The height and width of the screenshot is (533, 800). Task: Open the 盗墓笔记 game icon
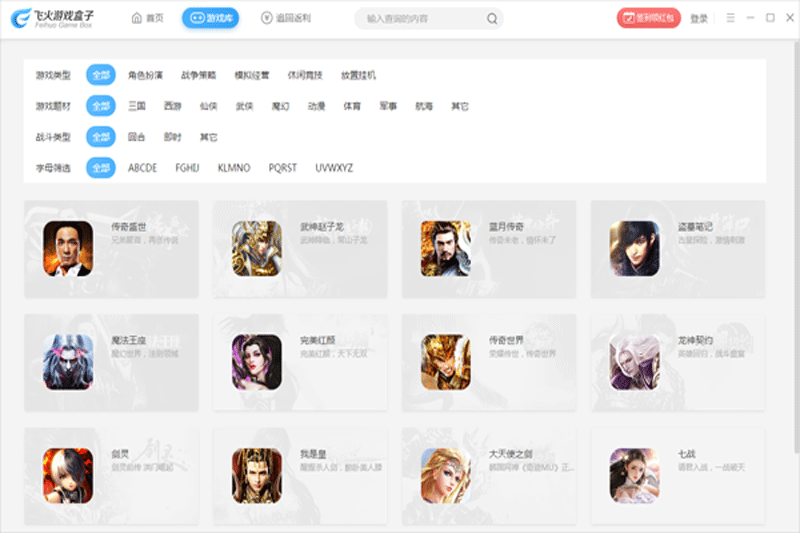point(635,248)
